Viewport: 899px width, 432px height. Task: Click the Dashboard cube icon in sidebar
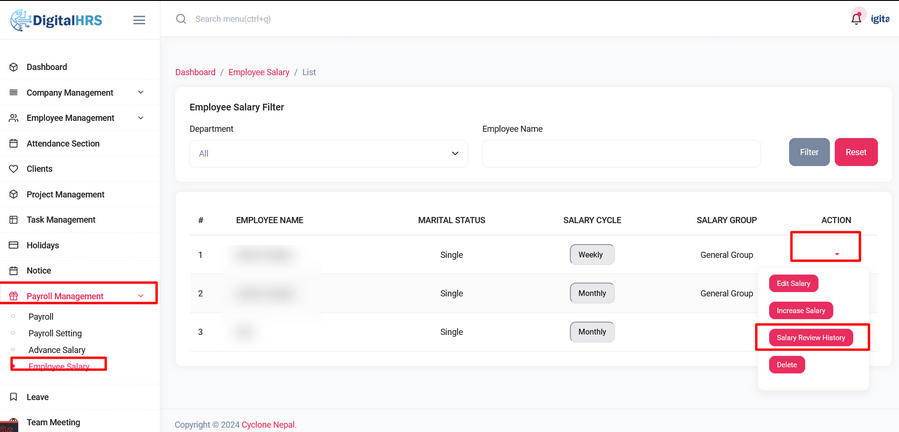coord(14,67)
